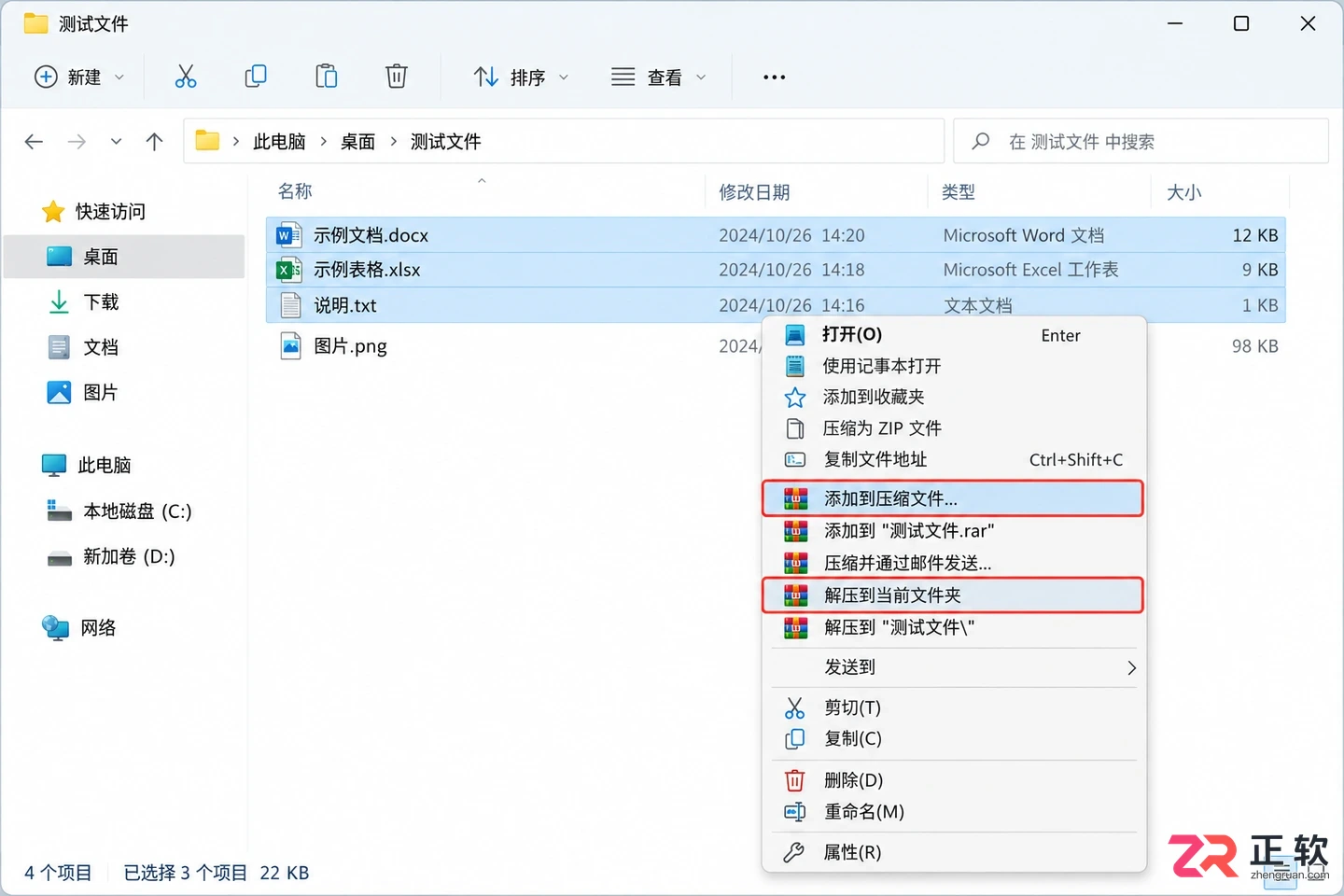Open the recent locations chevron

click(x=116, y=142)
